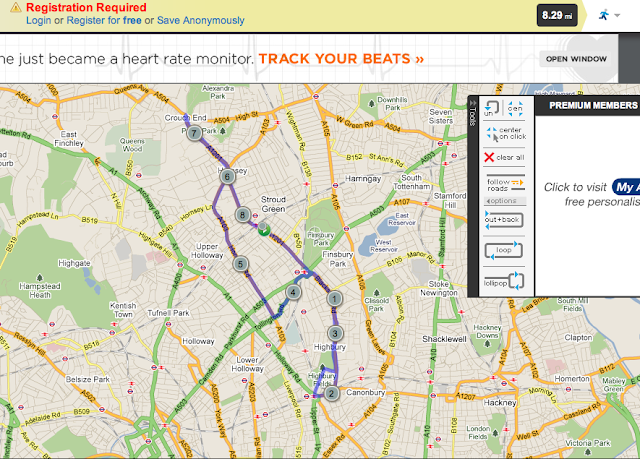Click the Lower Holloway map label
Image resolution: width=640 pixels, height=459 pixels.
(x=247, y=364)
